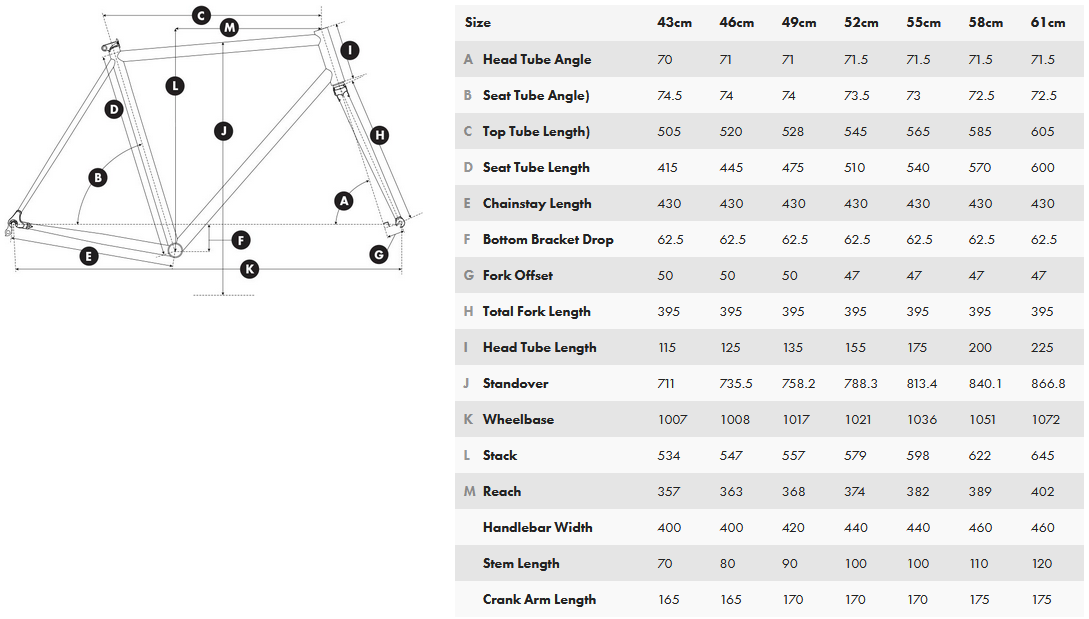The height and width of the screenshot is (619, 1089).
Task: Select the circled I head tube marker
Action: coord(349,50)
